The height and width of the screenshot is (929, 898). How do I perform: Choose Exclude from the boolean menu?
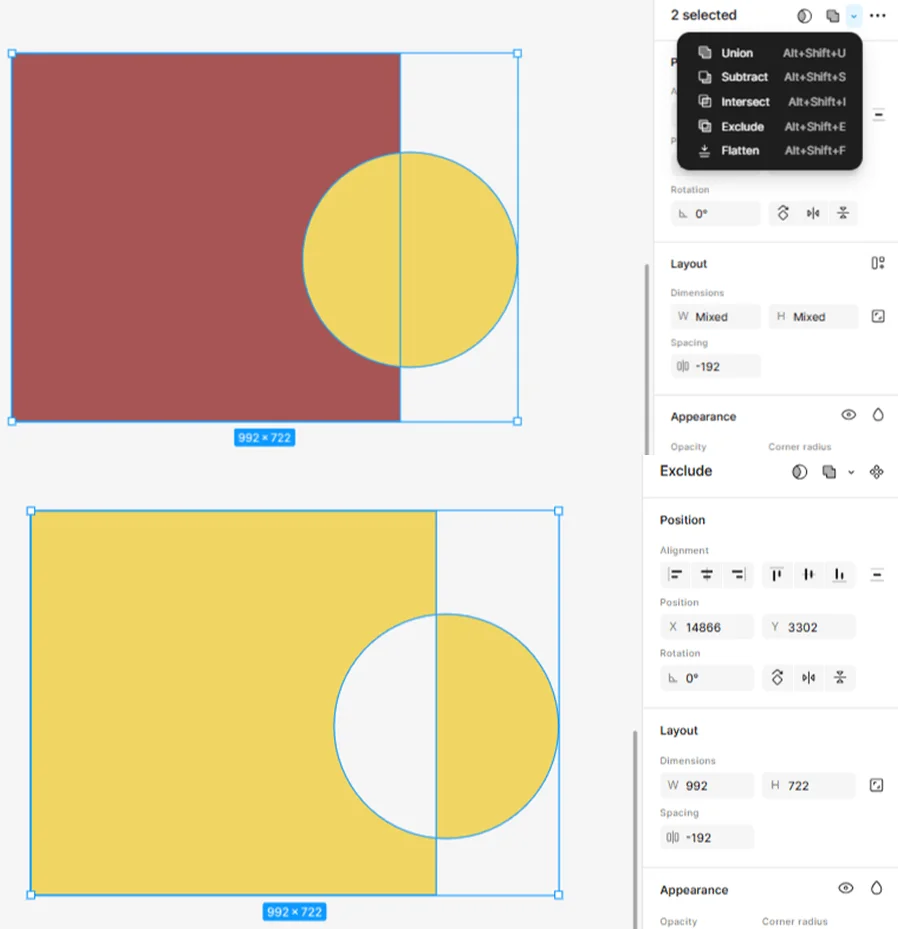click(769, 126)
